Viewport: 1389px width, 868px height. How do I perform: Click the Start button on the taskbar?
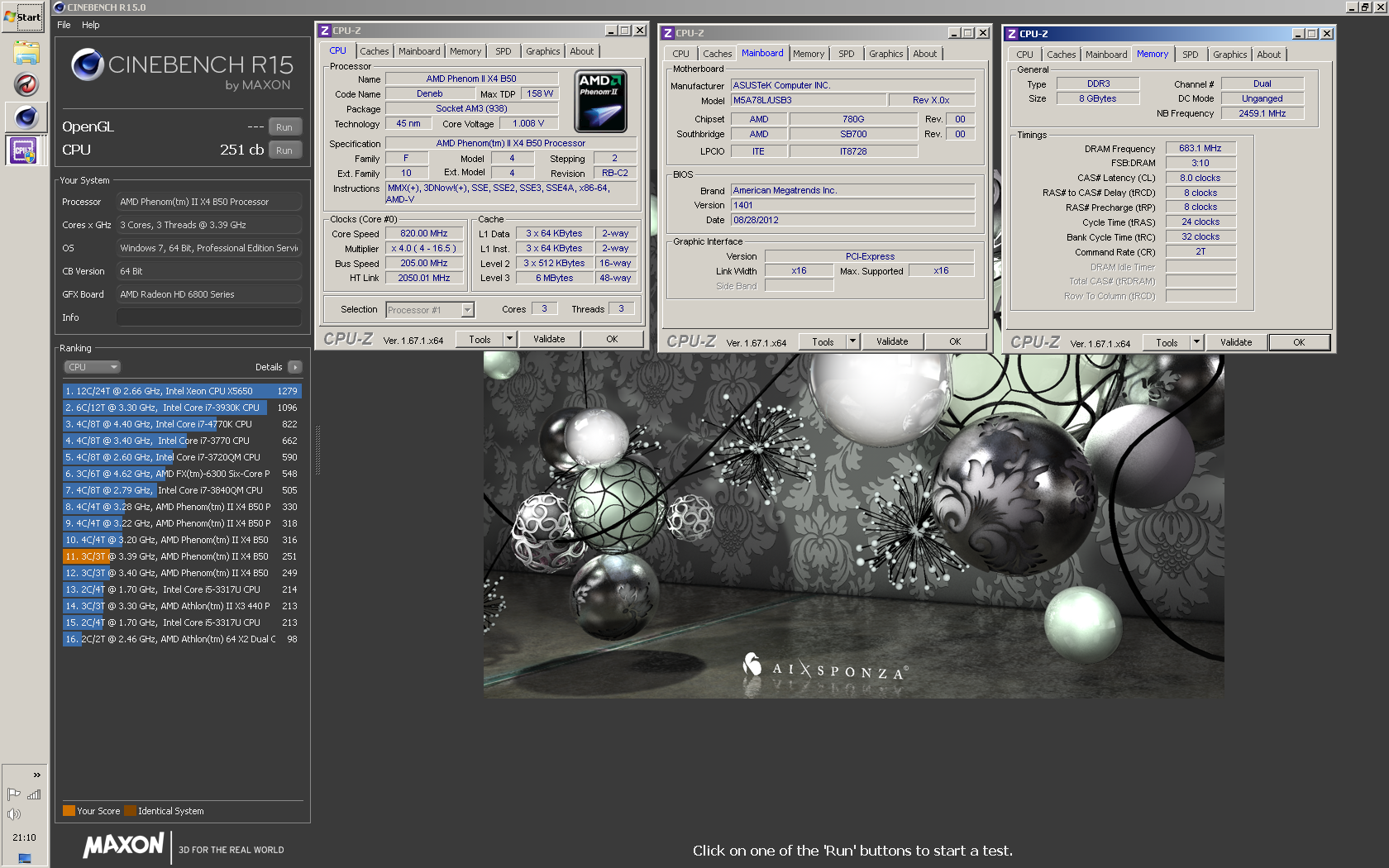[x=23, y=17]
